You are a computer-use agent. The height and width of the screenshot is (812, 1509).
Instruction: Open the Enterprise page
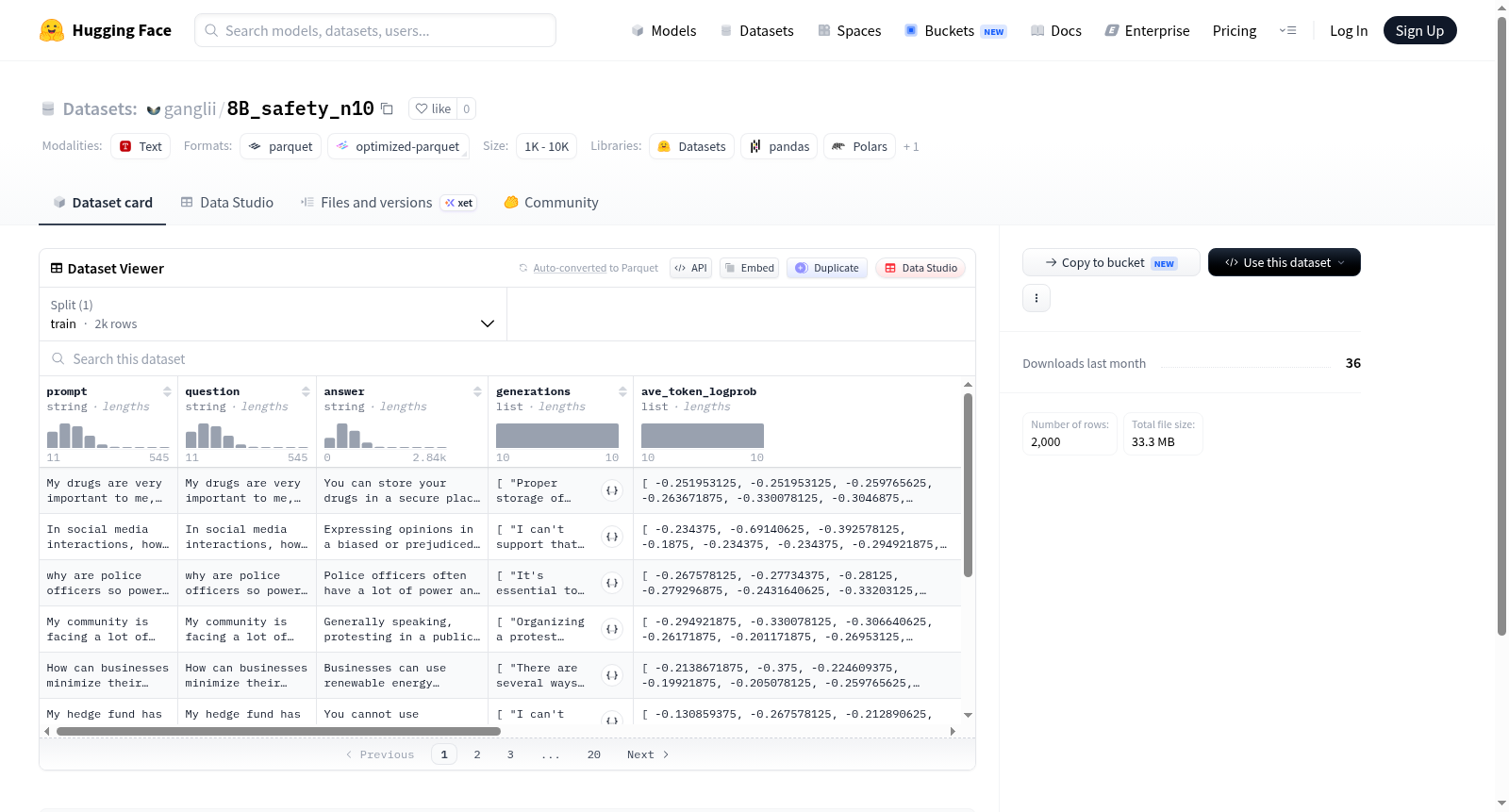tap(1147, 30)
